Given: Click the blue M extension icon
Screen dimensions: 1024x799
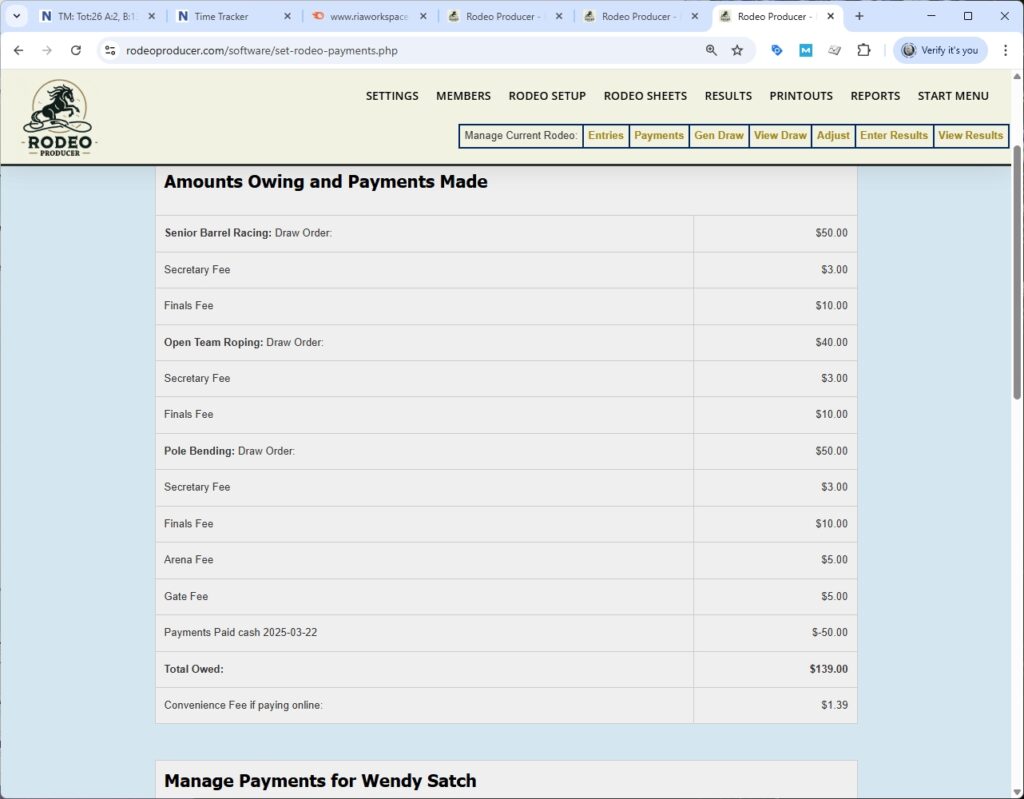Looking at the screenshot, I should (x=806, y=48).
